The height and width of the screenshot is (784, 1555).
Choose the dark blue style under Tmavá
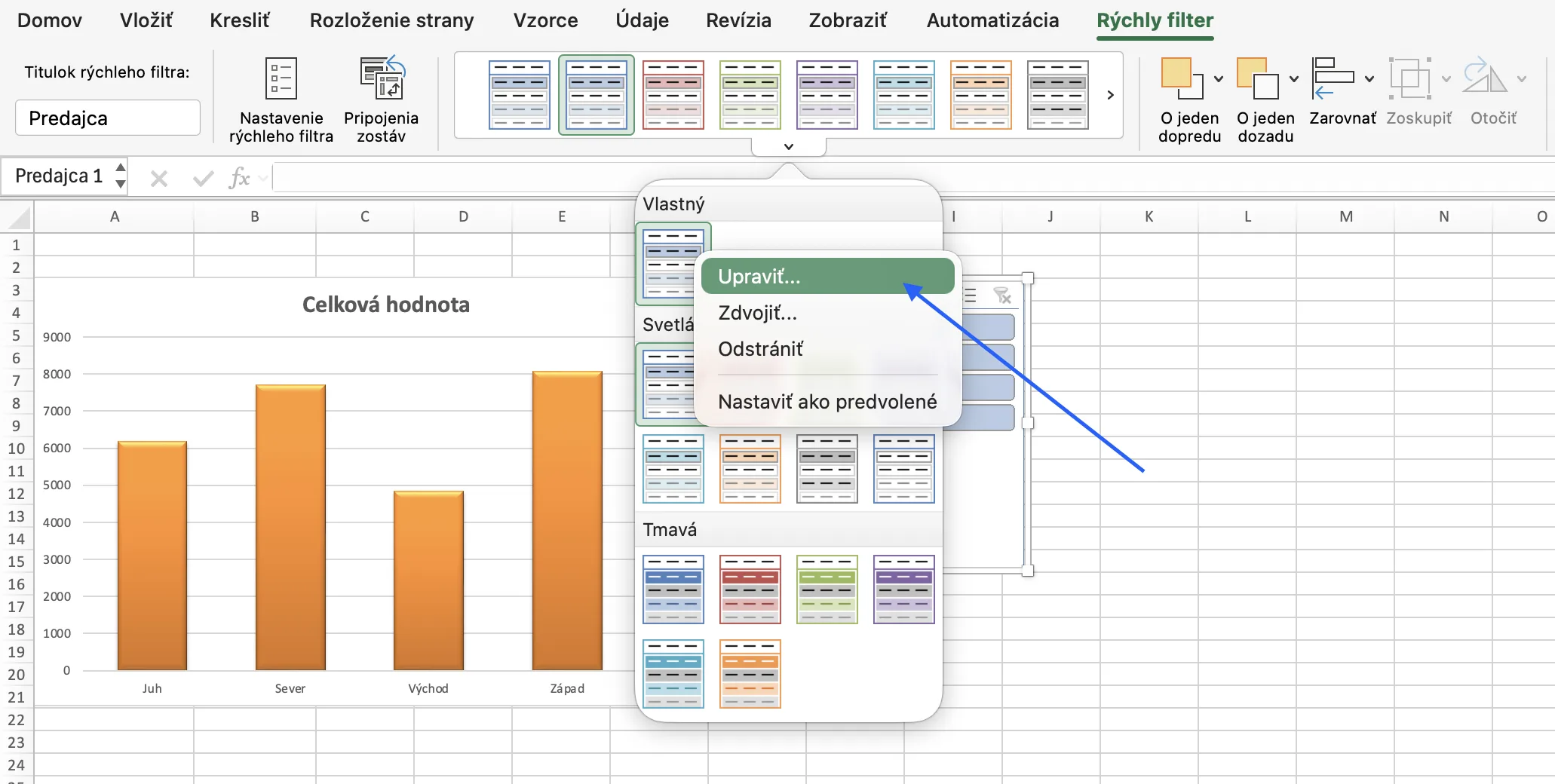click(x=673, y=590)
